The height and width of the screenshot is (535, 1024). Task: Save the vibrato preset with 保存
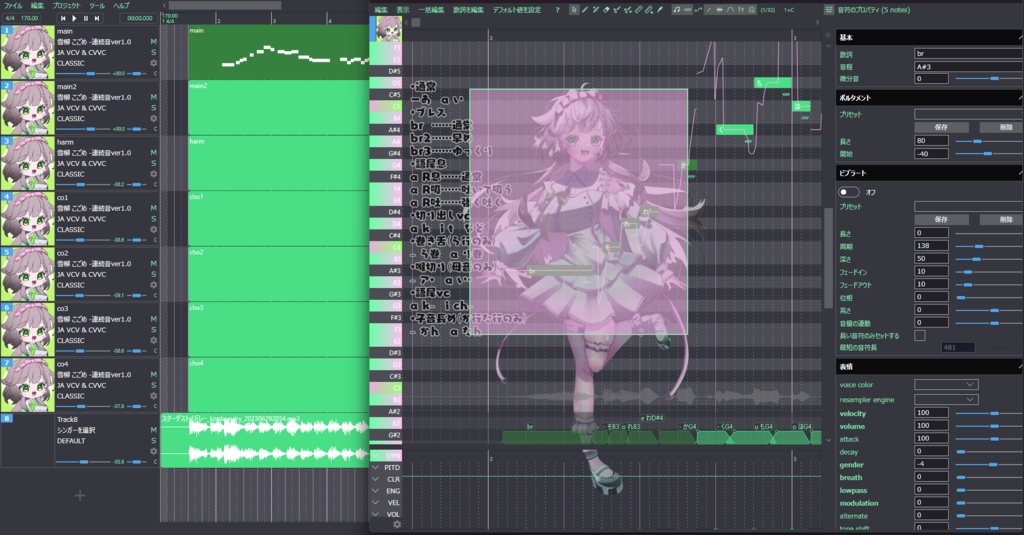[941, 219]
